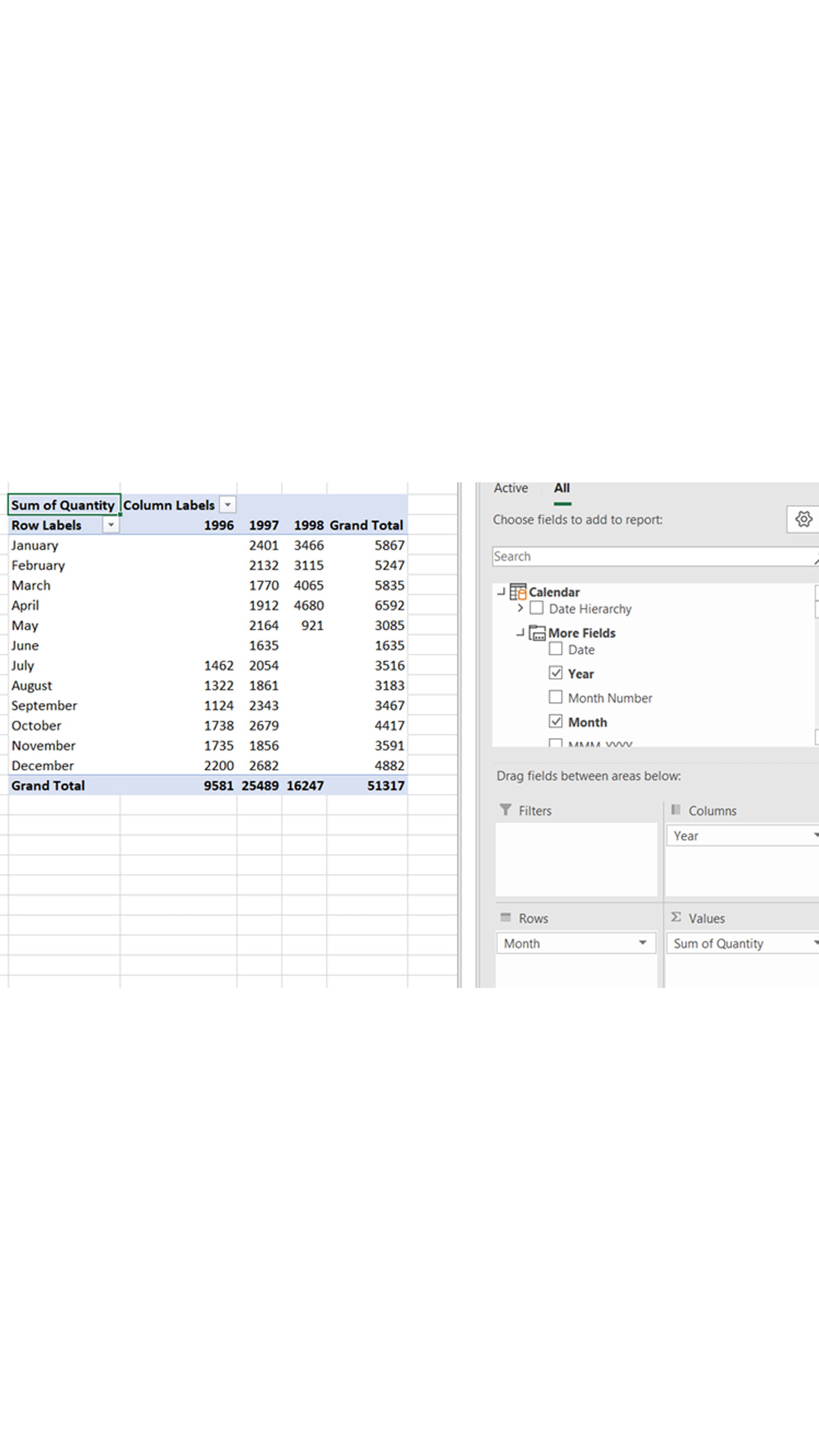Switch to the Active tab

coord(510,488)
